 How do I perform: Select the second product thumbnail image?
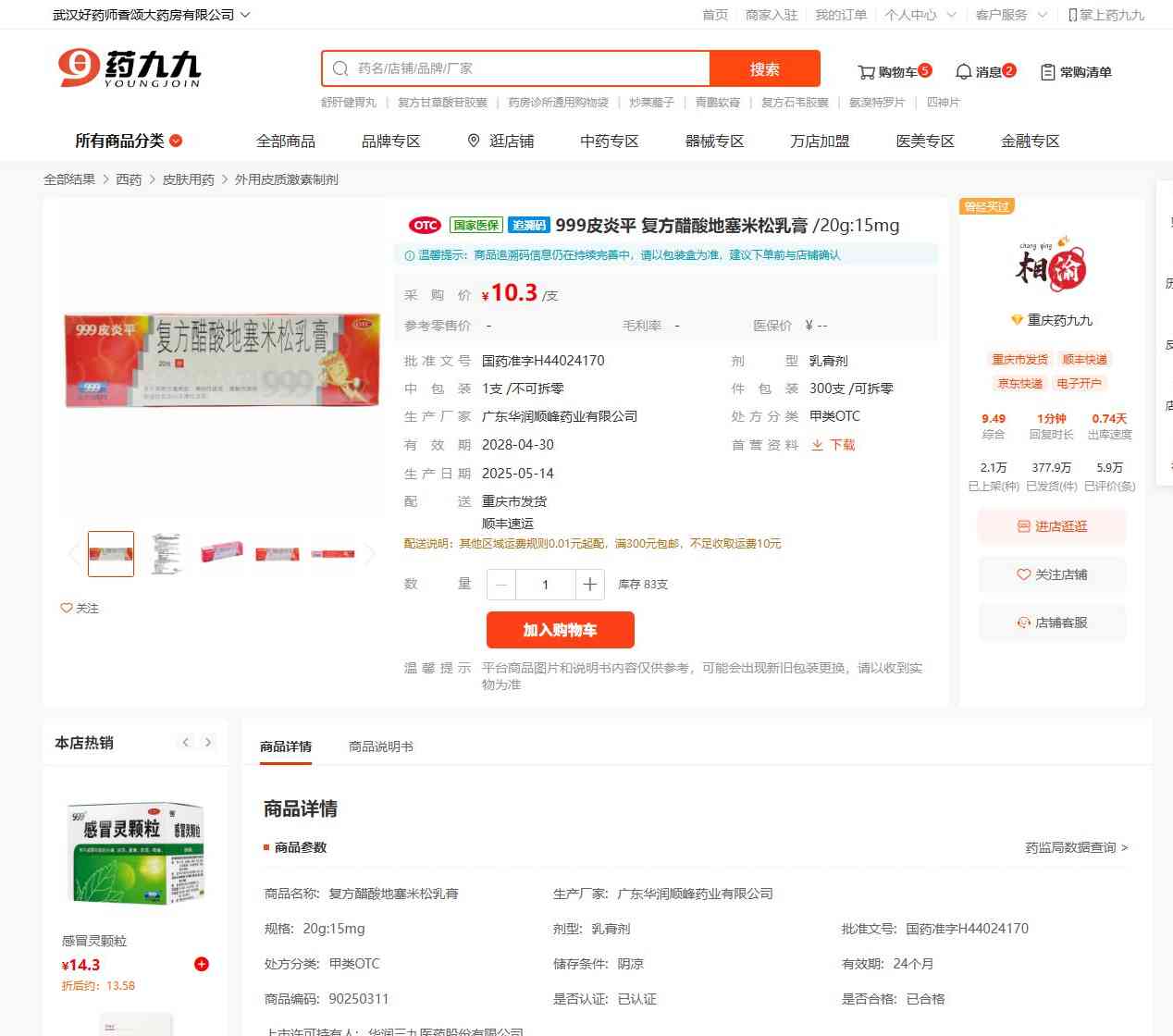point(167,553)
